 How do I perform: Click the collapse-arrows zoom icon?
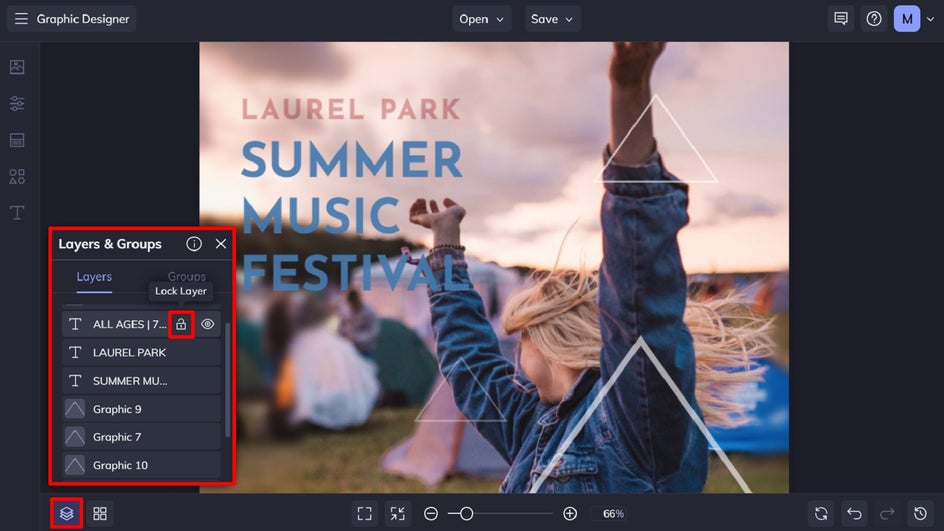pyautogui.click(x=397, y=514)
